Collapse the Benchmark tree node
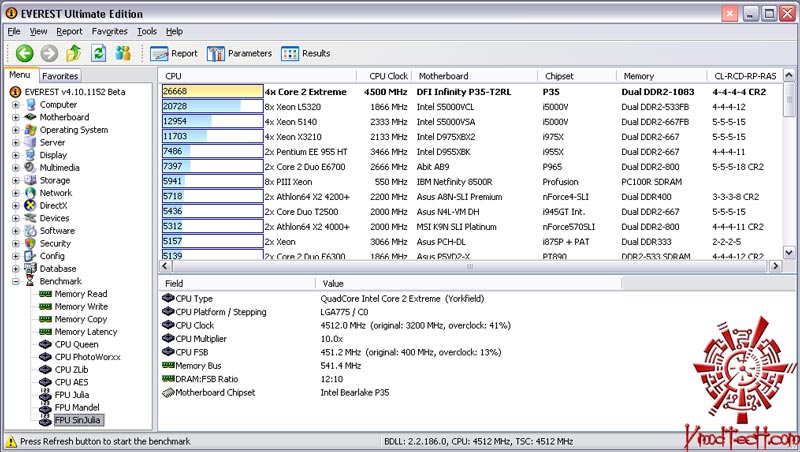Viewport: 800px width, 452px height. (16, 282)
